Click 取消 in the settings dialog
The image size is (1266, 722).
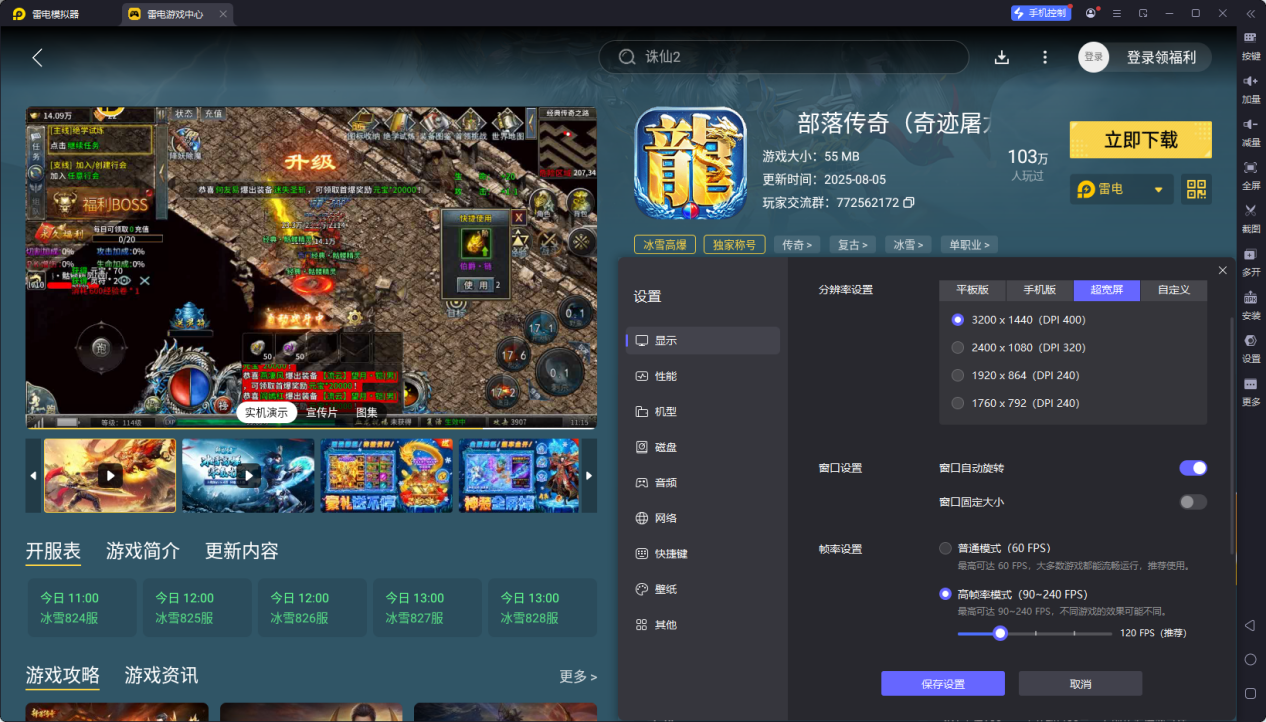tap(1080, 684)
